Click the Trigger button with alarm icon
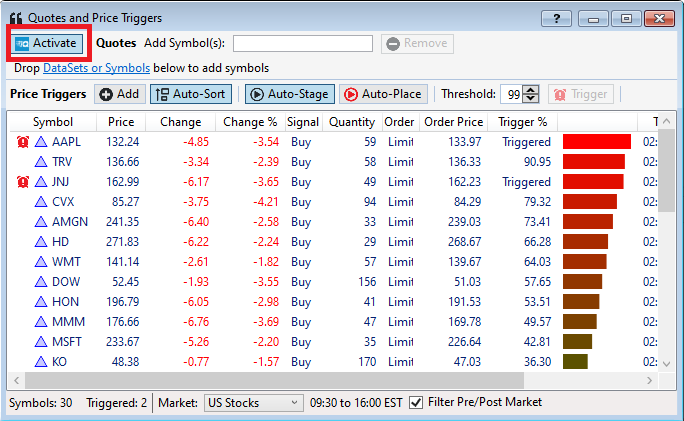The image size is (684, 421). pos(581,94)
